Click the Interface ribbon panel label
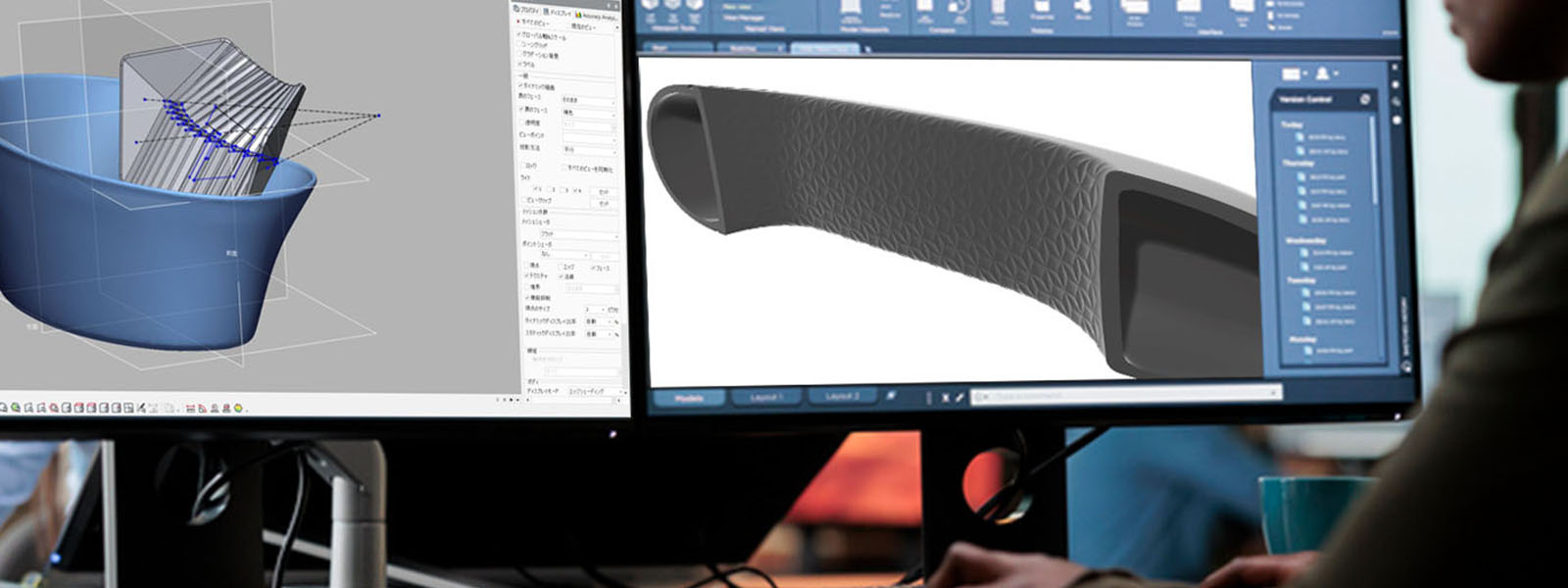The image size is (1568, 588). tap(1210, 31)
